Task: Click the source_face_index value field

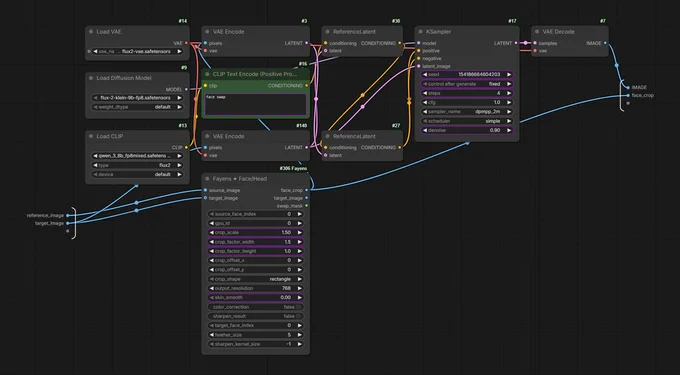Action: click(x=255, y=214)
